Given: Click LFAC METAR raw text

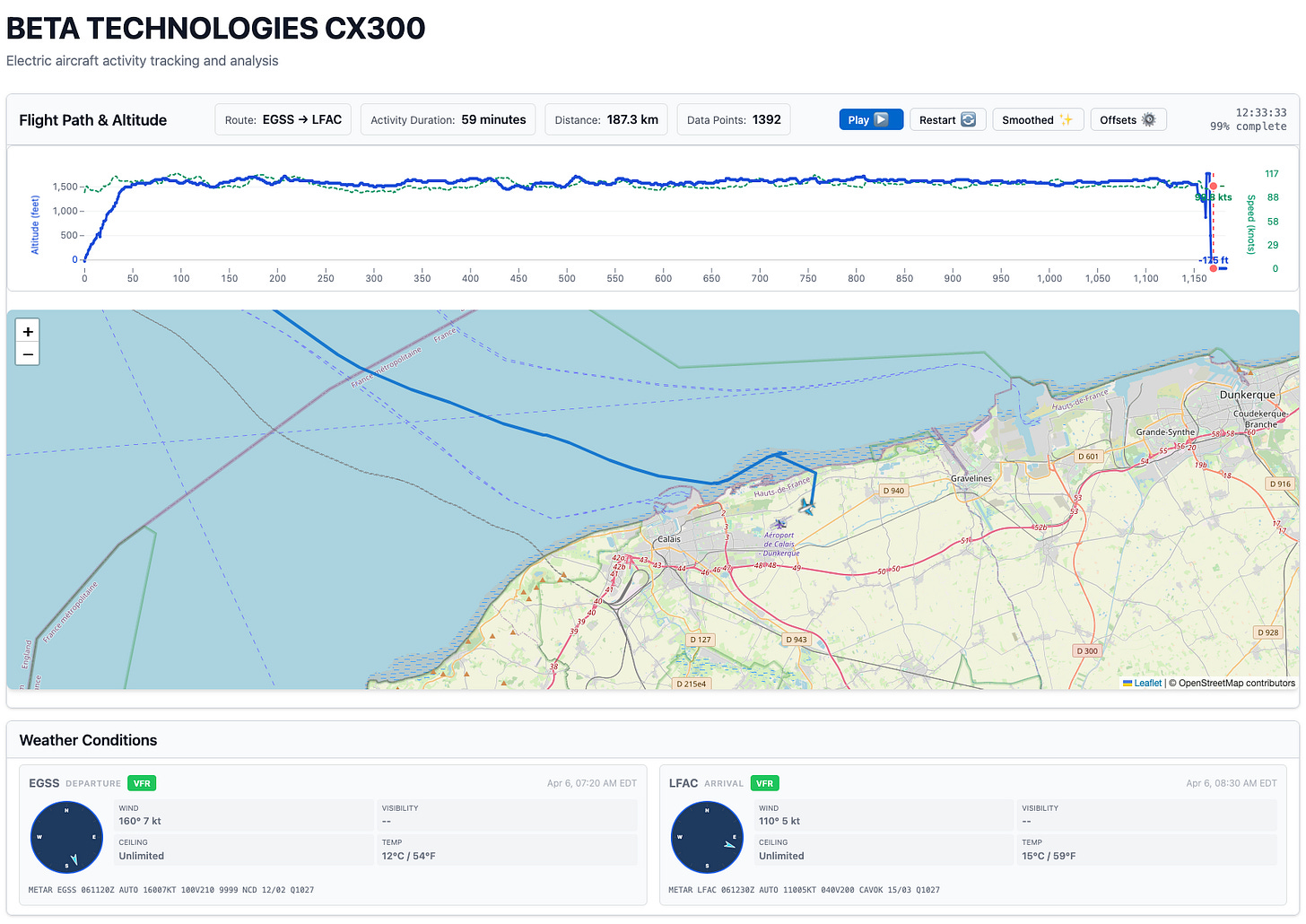Looking at the screenshot, I should (805, 890).
